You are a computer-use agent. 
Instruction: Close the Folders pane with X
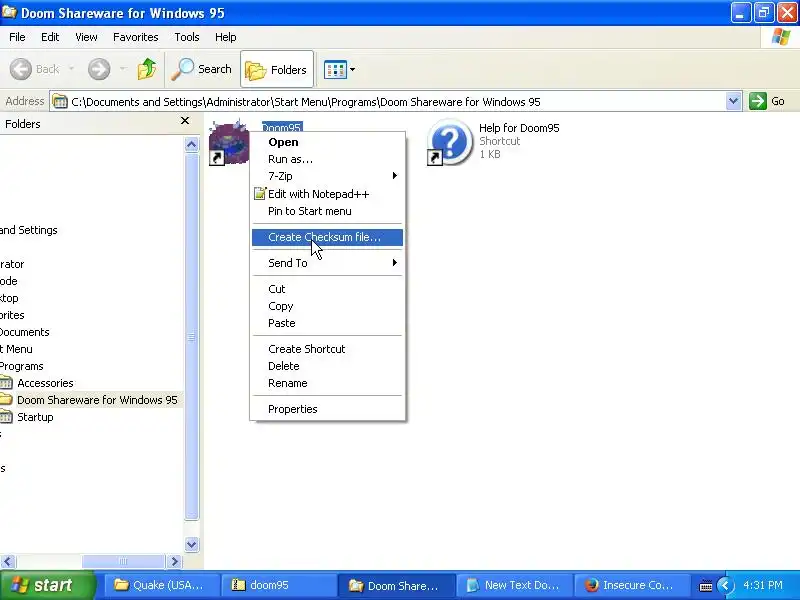point(185,121)
